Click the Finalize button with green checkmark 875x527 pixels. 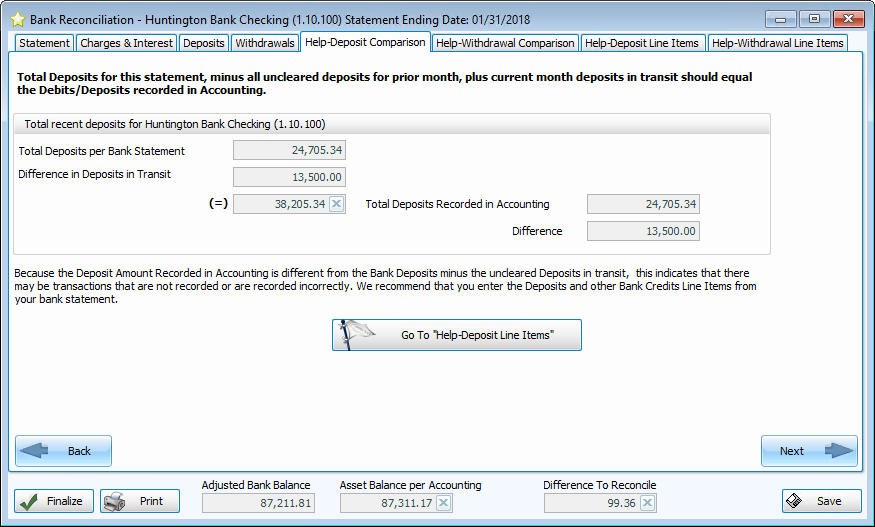click(54, 501)
